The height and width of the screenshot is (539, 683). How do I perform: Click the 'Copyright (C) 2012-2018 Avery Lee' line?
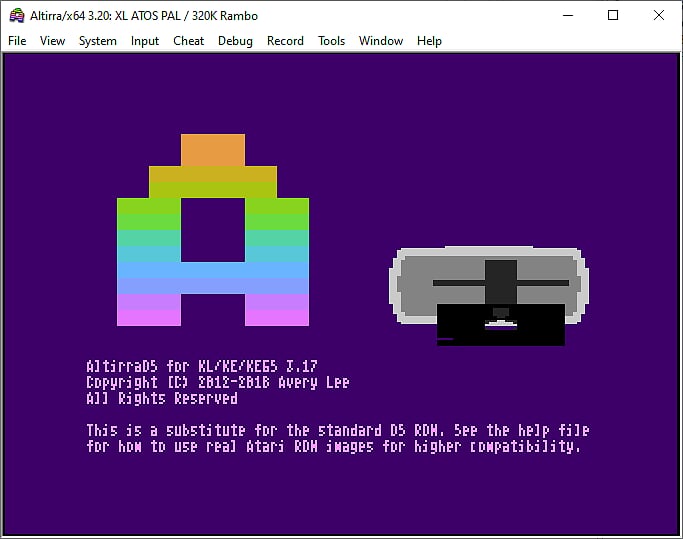tap(218, 382)
